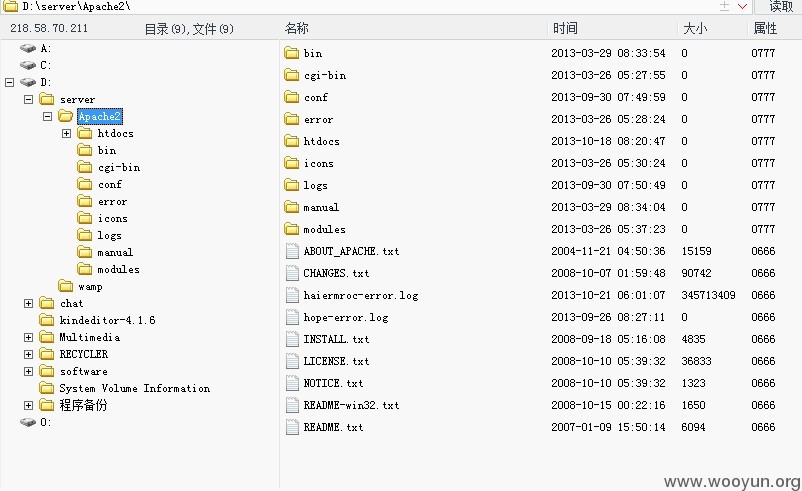Expand the Multimedia folder node

point(28,337)
